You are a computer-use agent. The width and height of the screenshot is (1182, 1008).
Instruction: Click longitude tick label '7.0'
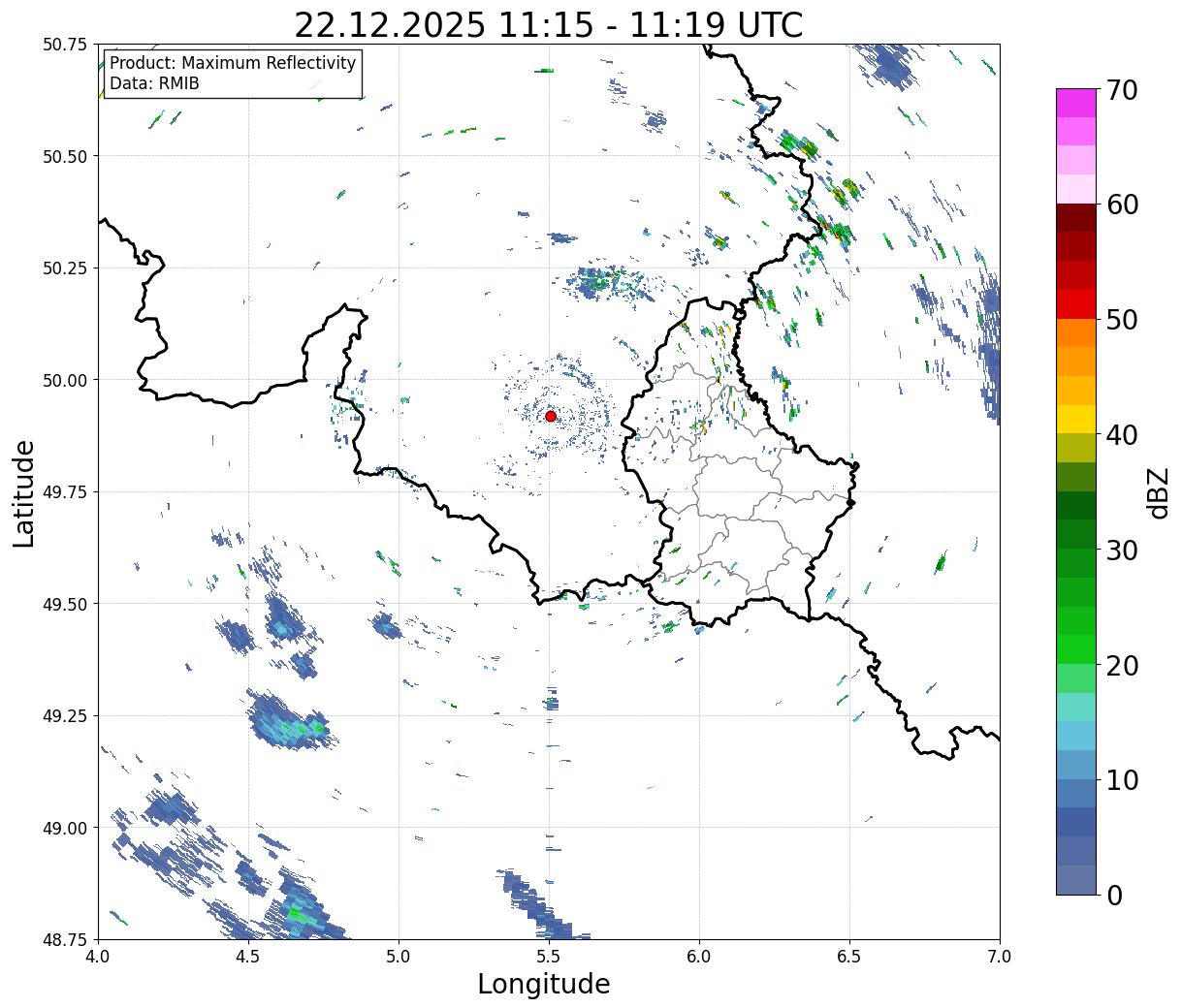coord(1000,957)
